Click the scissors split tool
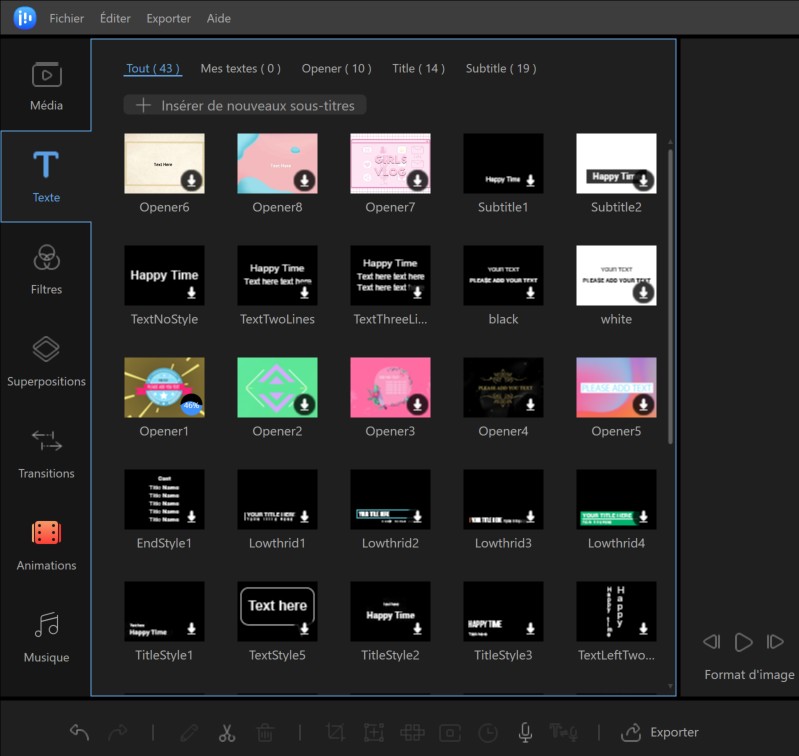 coord(227,732)
